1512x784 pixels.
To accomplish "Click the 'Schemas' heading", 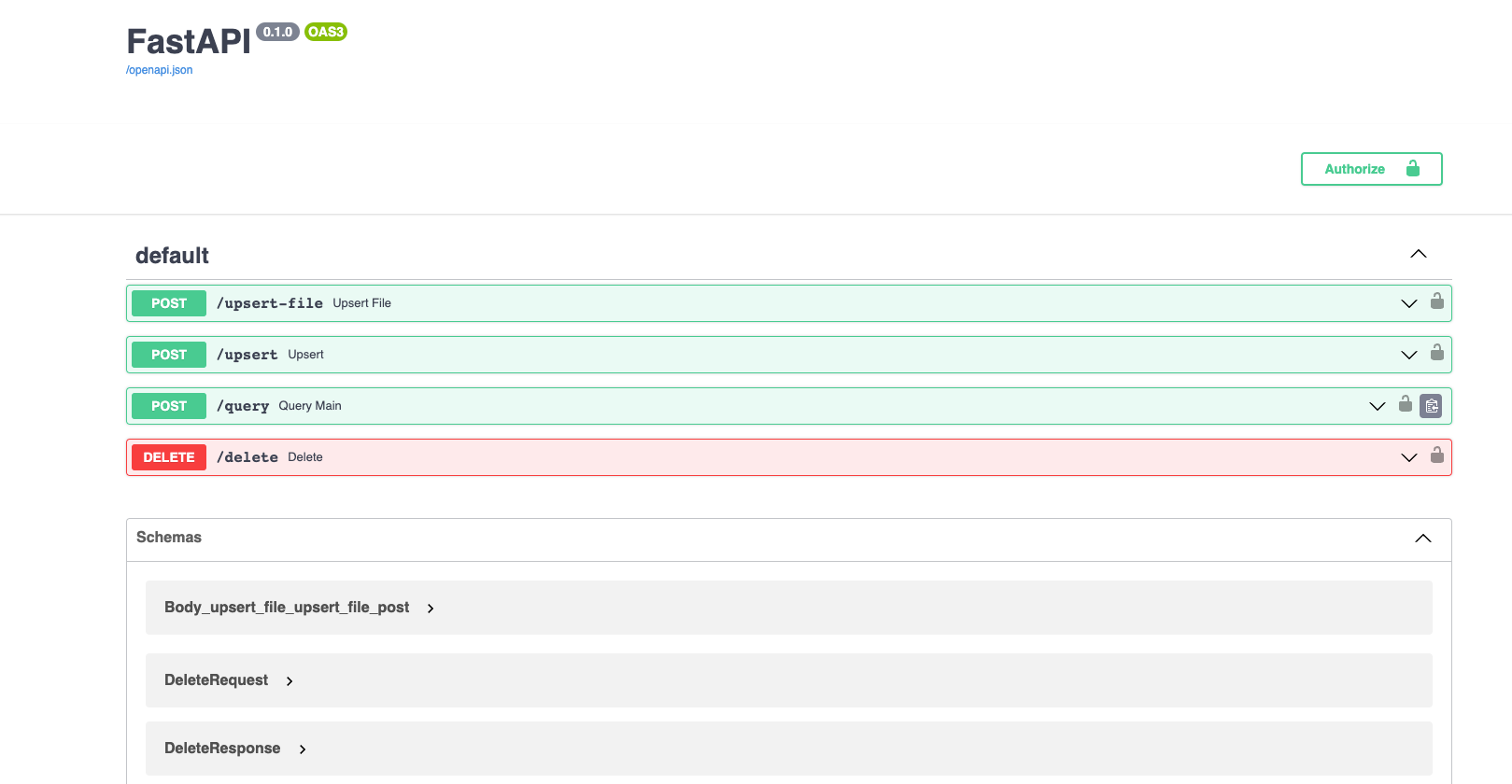I will click(x=169, y=538).
